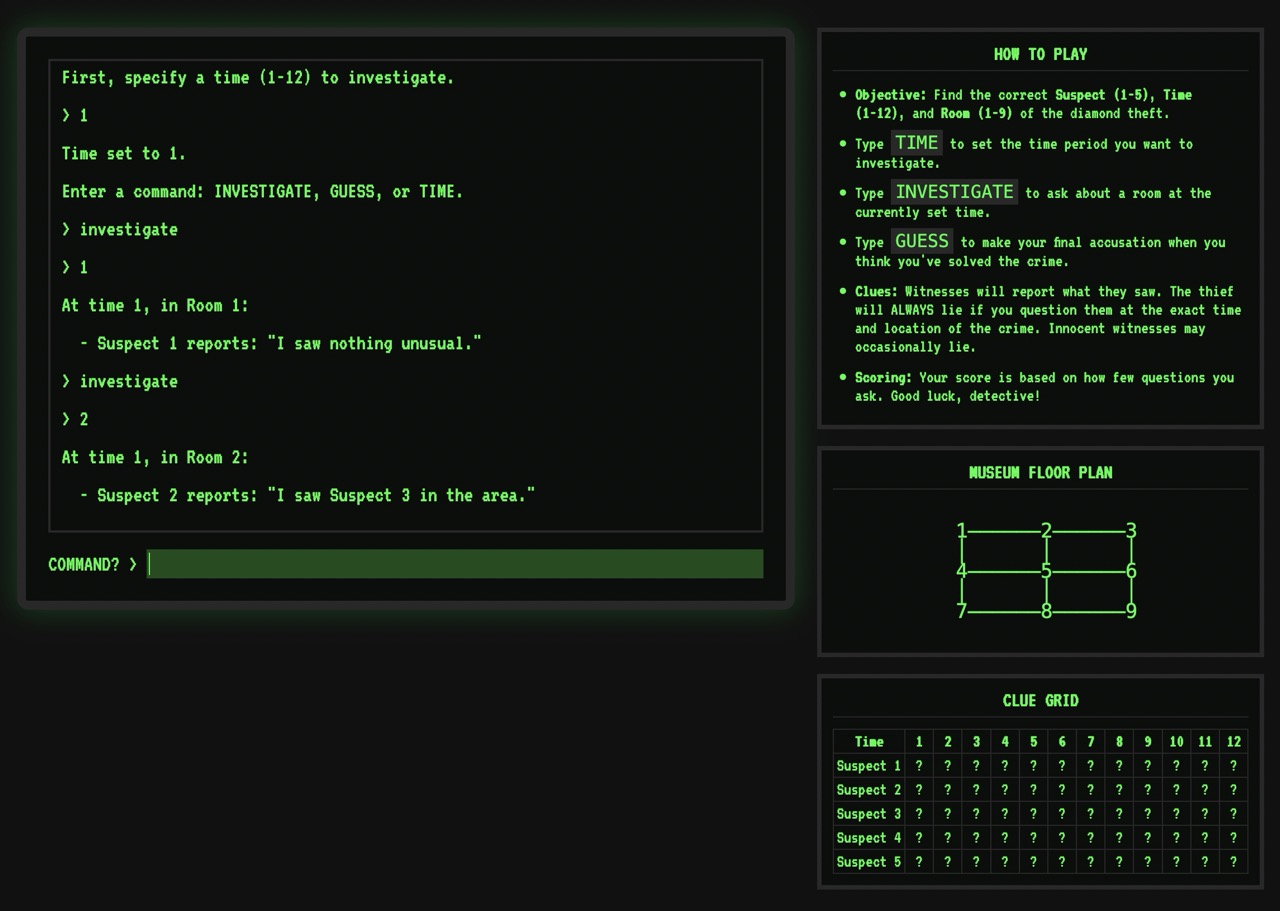Select room 2 on the museum floor plan
Screen dimensions: 1280x911
pos(1046,531)
